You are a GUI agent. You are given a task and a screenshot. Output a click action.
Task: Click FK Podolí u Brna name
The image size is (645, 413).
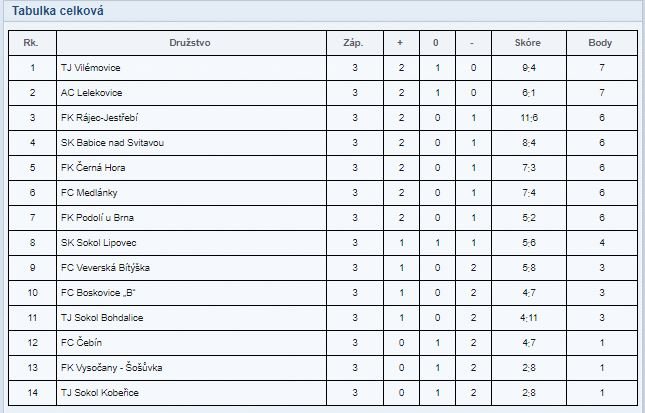(x=97, y=218)
